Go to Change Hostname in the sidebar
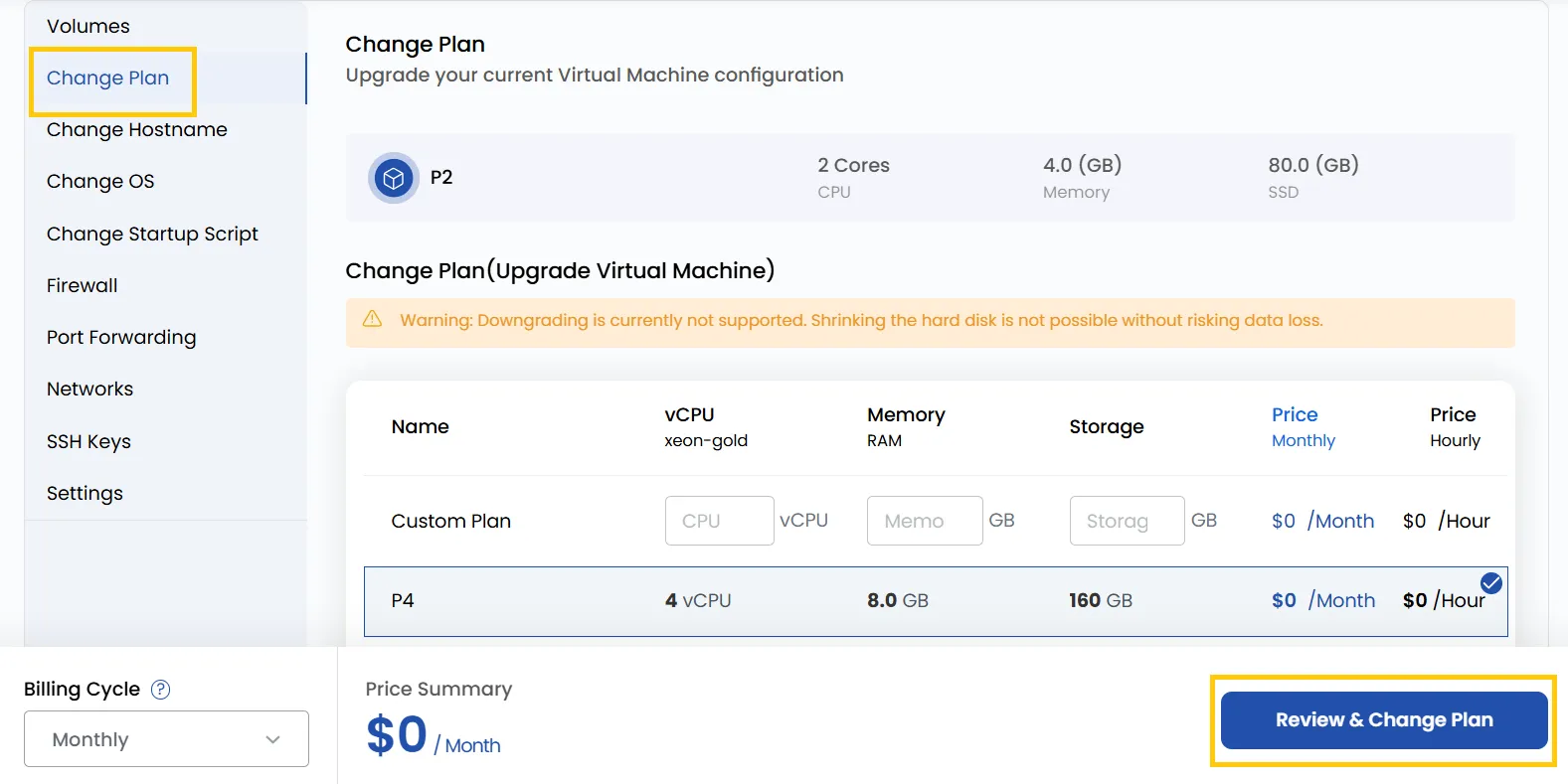Image resolution: width=1568 pixels, height=784 pixels. (x=137, y=129)
